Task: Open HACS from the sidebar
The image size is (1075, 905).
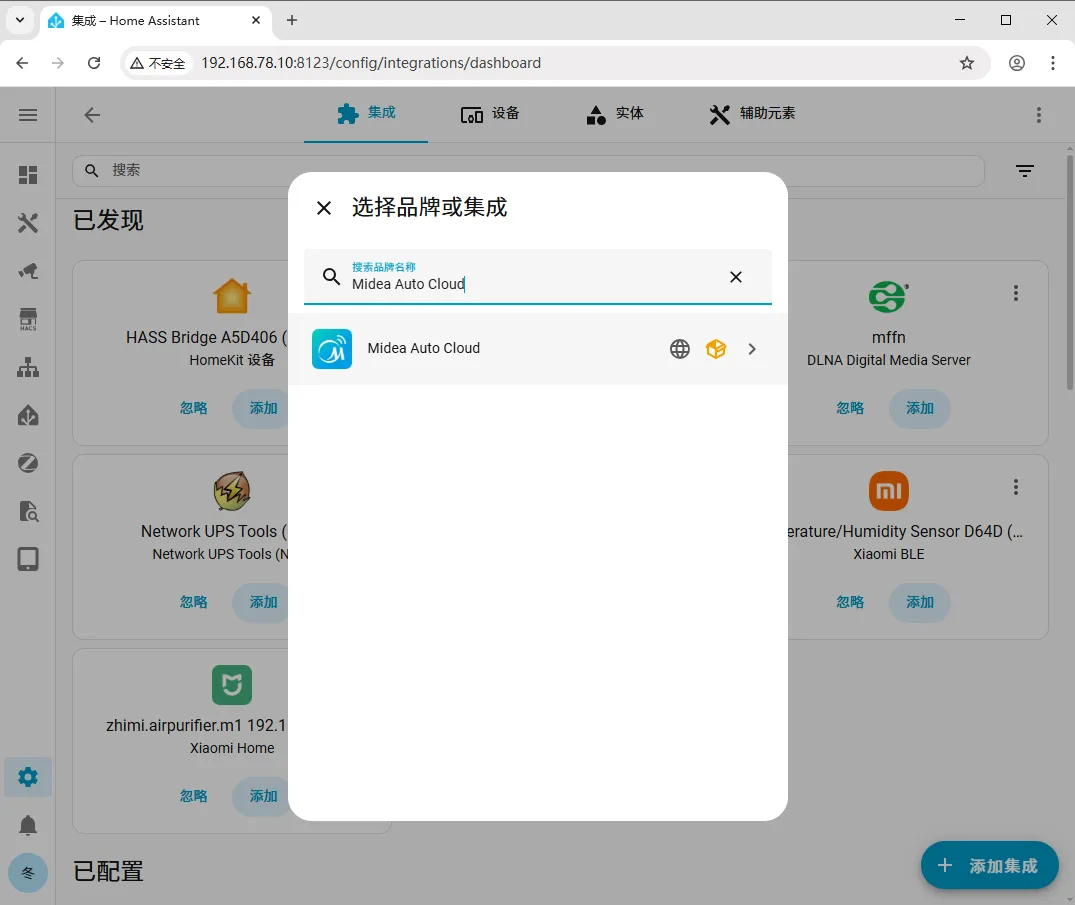Action: (28, 319)
